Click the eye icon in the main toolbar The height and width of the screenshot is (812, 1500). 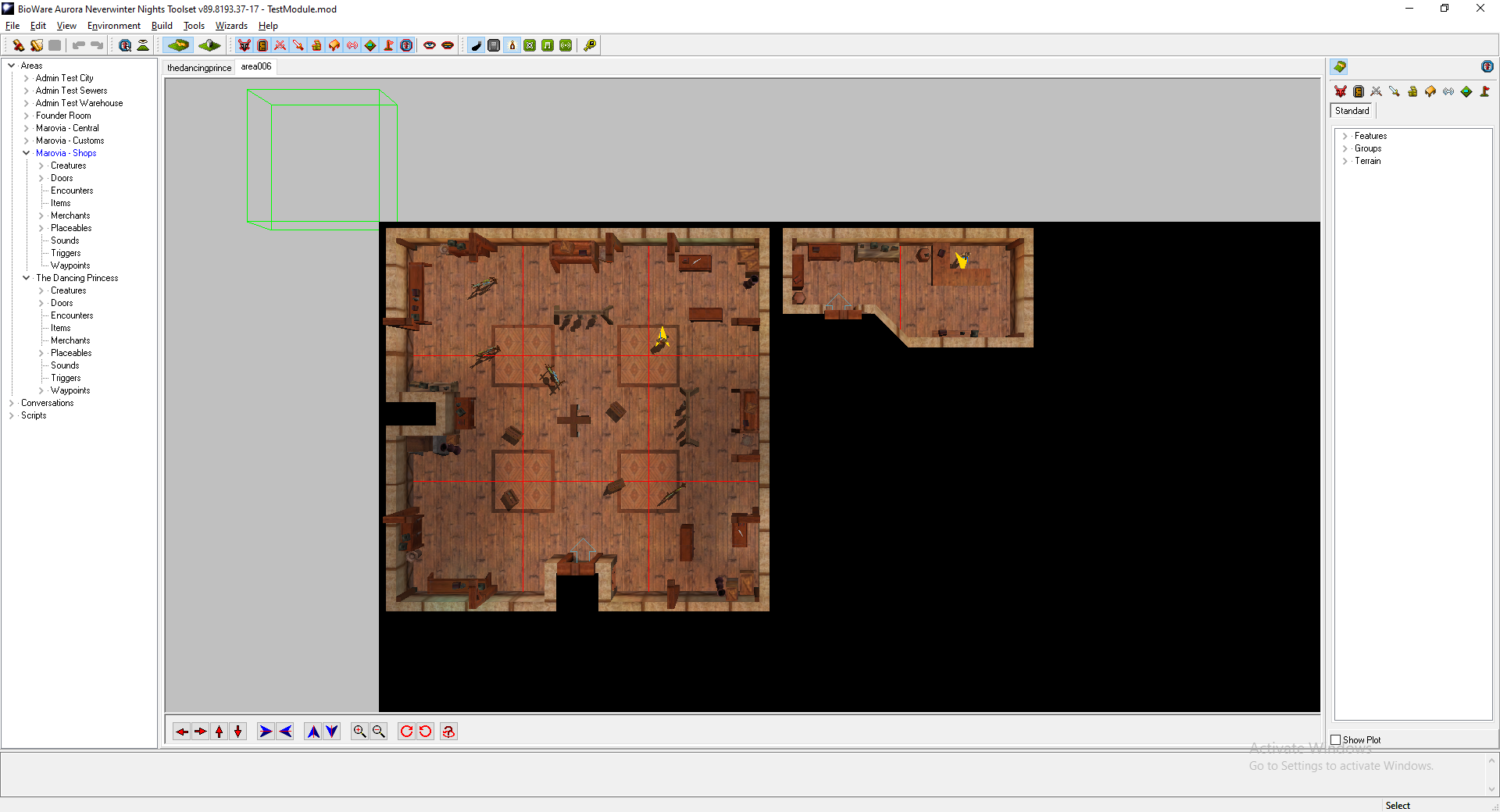(430, 45)
